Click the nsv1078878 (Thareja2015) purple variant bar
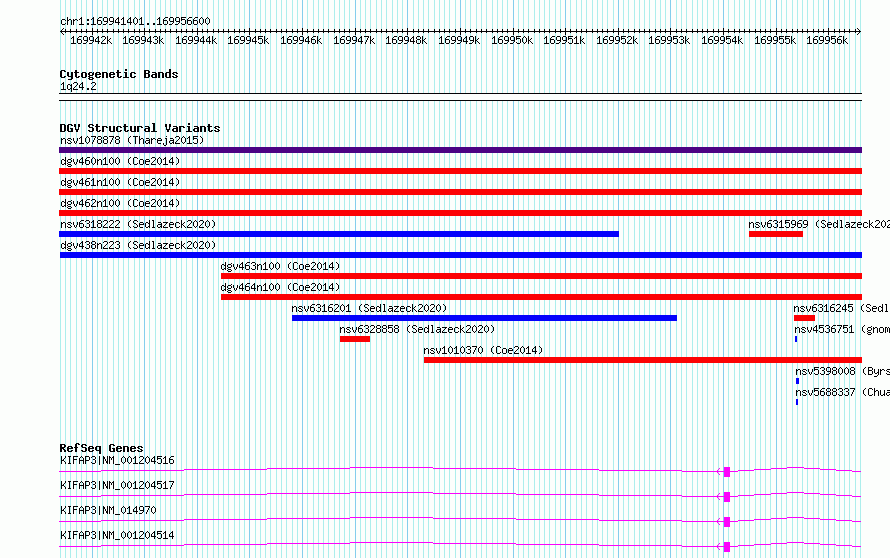 [x=460, y=150]
